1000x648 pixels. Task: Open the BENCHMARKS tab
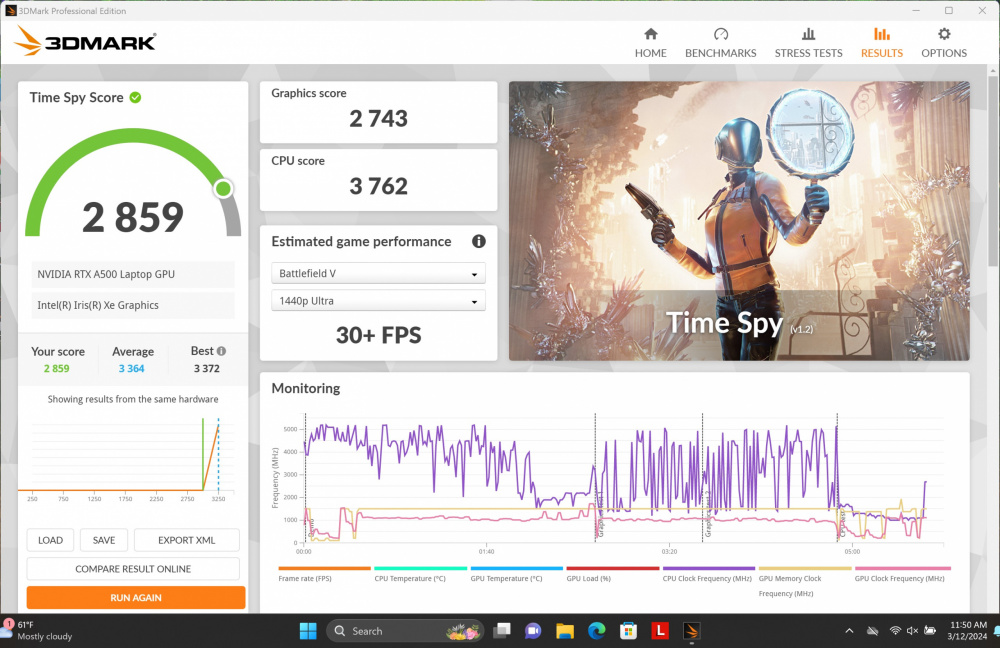click(x=720, y=43)
